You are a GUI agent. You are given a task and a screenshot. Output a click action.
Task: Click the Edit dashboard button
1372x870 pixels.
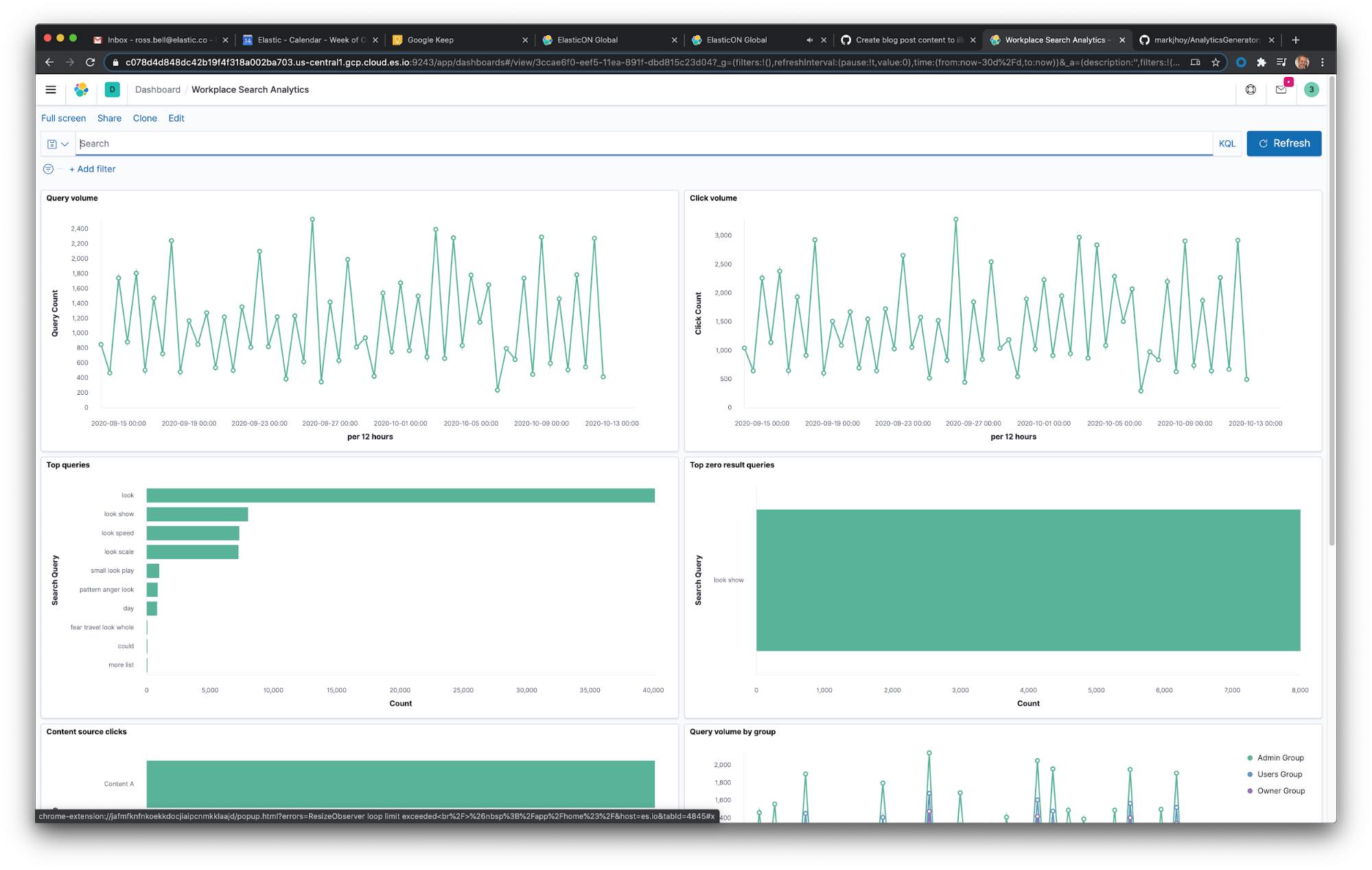[x=176, y=118]
